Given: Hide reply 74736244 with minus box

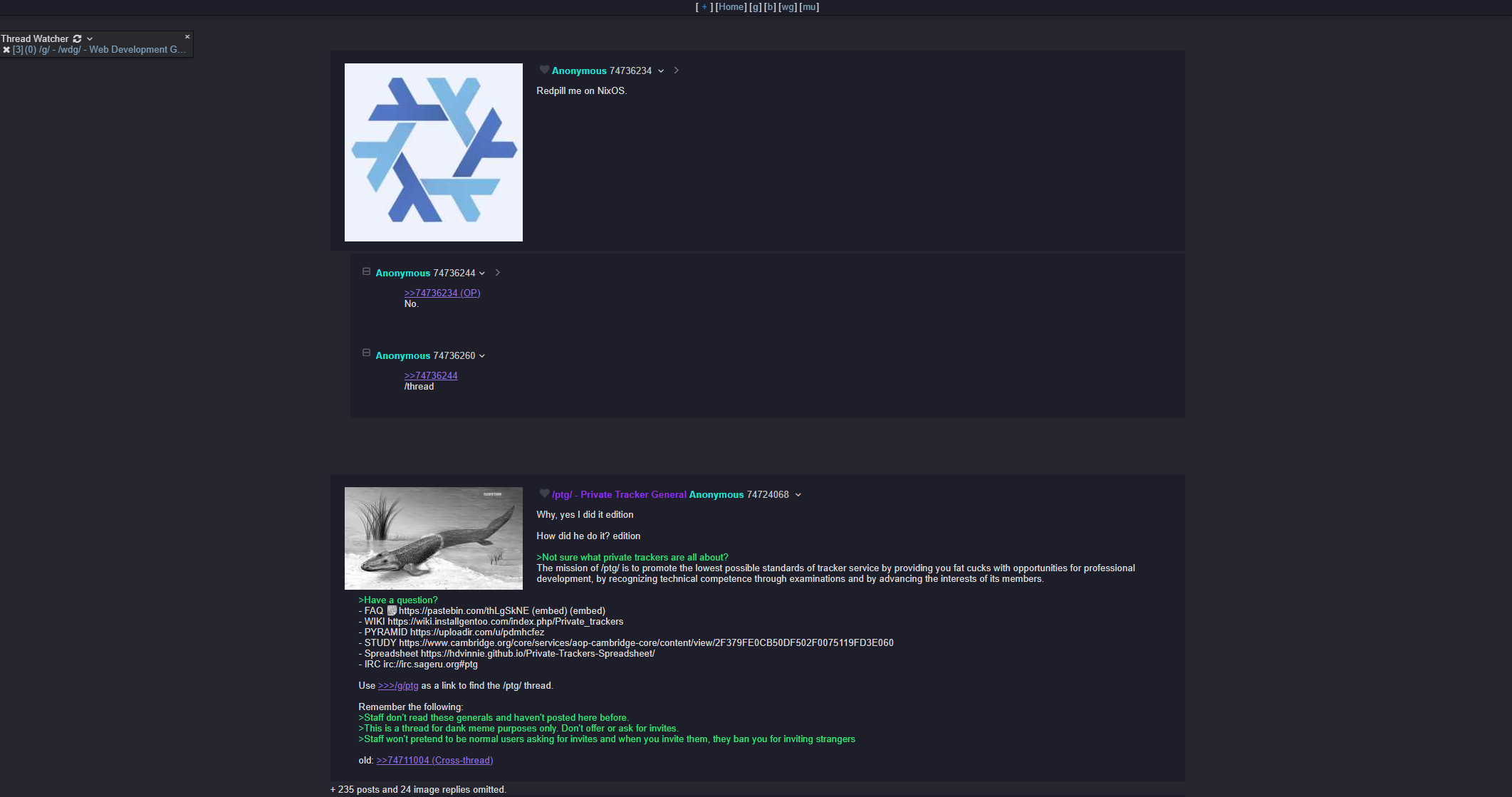Looking at the screenshot, I should point(366,271).
